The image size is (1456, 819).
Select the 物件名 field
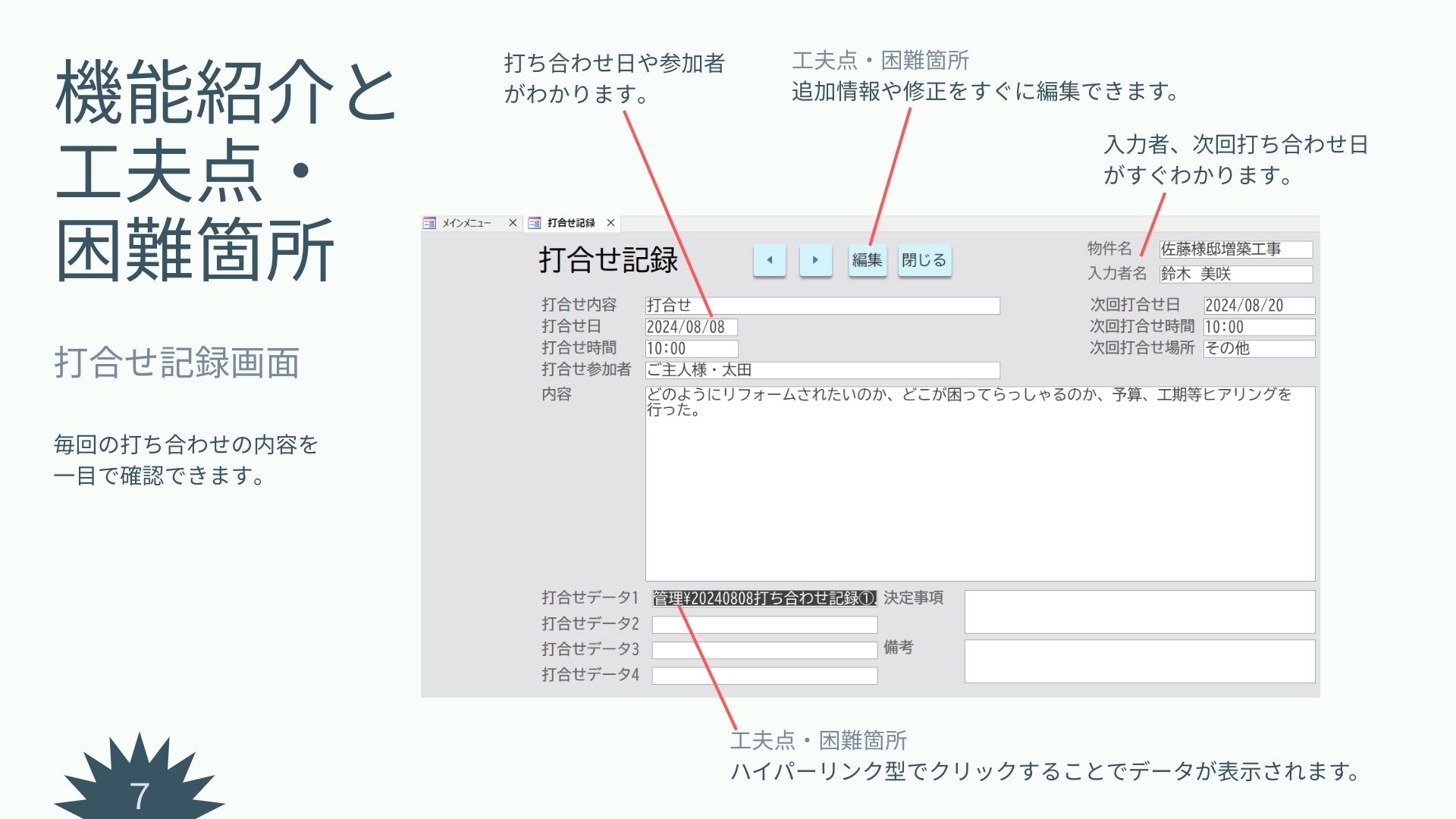(x=1235, y=249)
